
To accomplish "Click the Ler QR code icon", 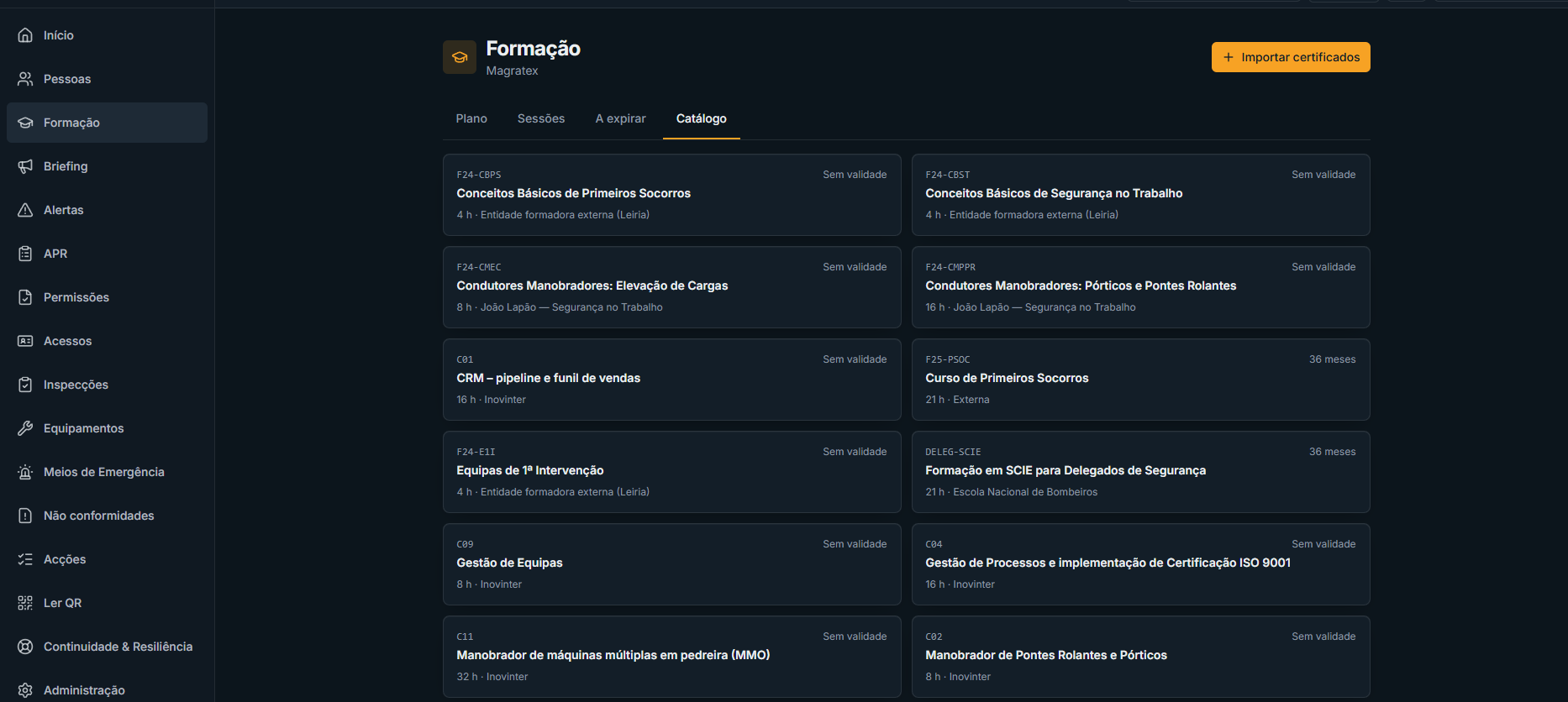I will tap(25, 603).
